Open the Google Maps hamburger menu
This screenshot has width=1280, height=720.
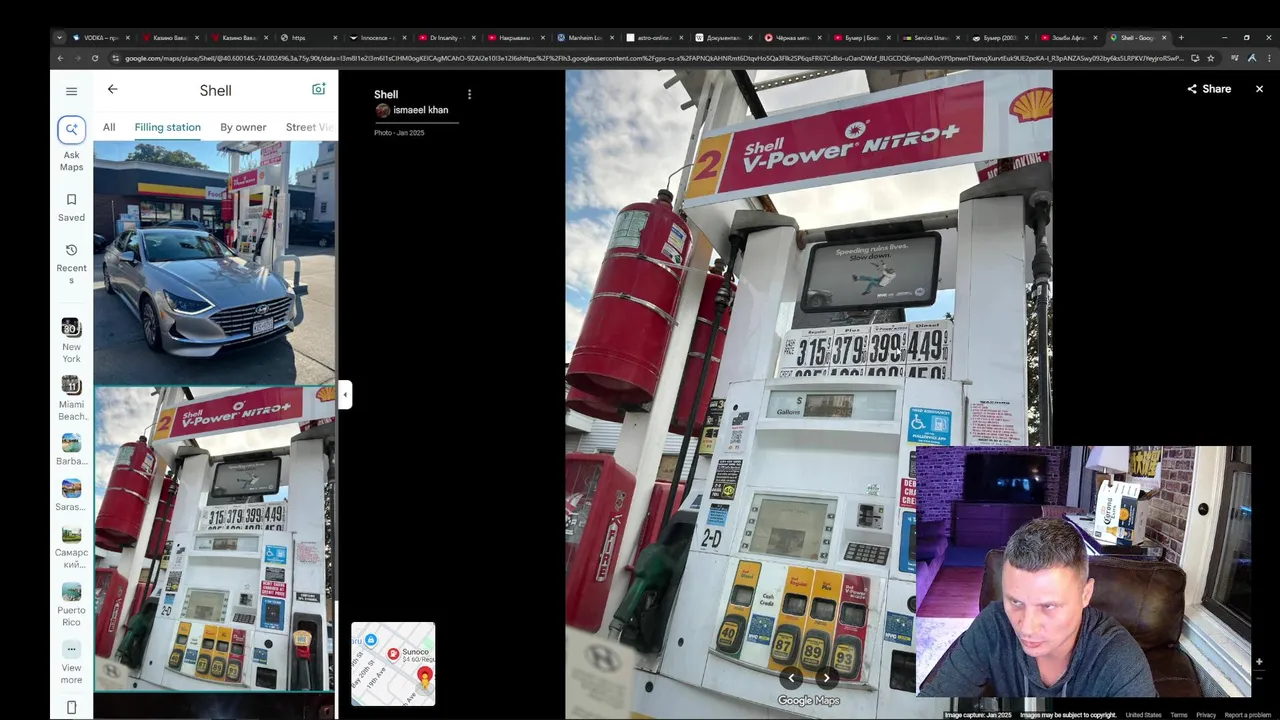click(71, 91)
